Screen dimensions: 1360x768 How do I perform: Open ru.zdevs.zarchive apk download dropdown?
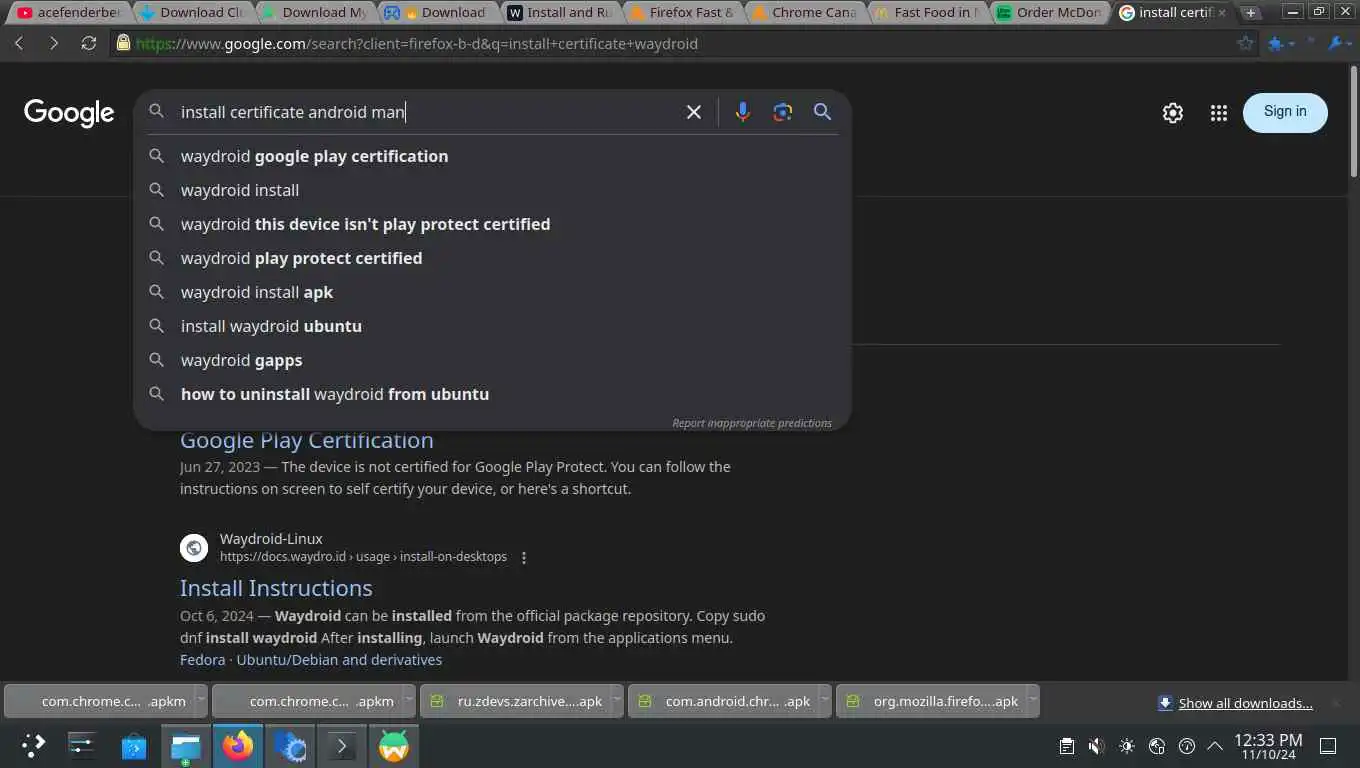pos(616,701)
